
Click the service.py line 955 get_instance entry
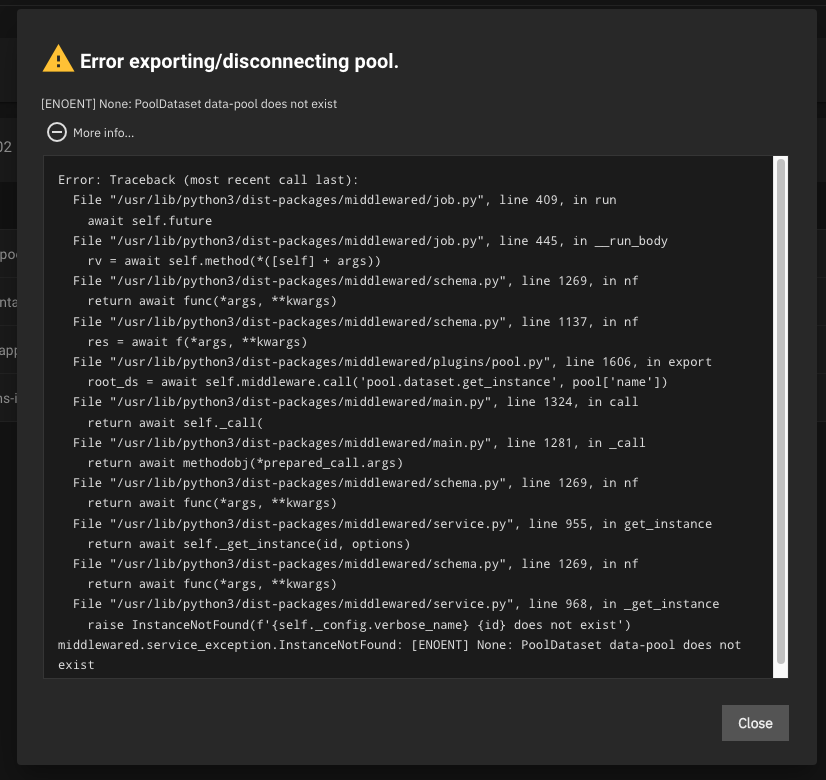click(392, 524)
